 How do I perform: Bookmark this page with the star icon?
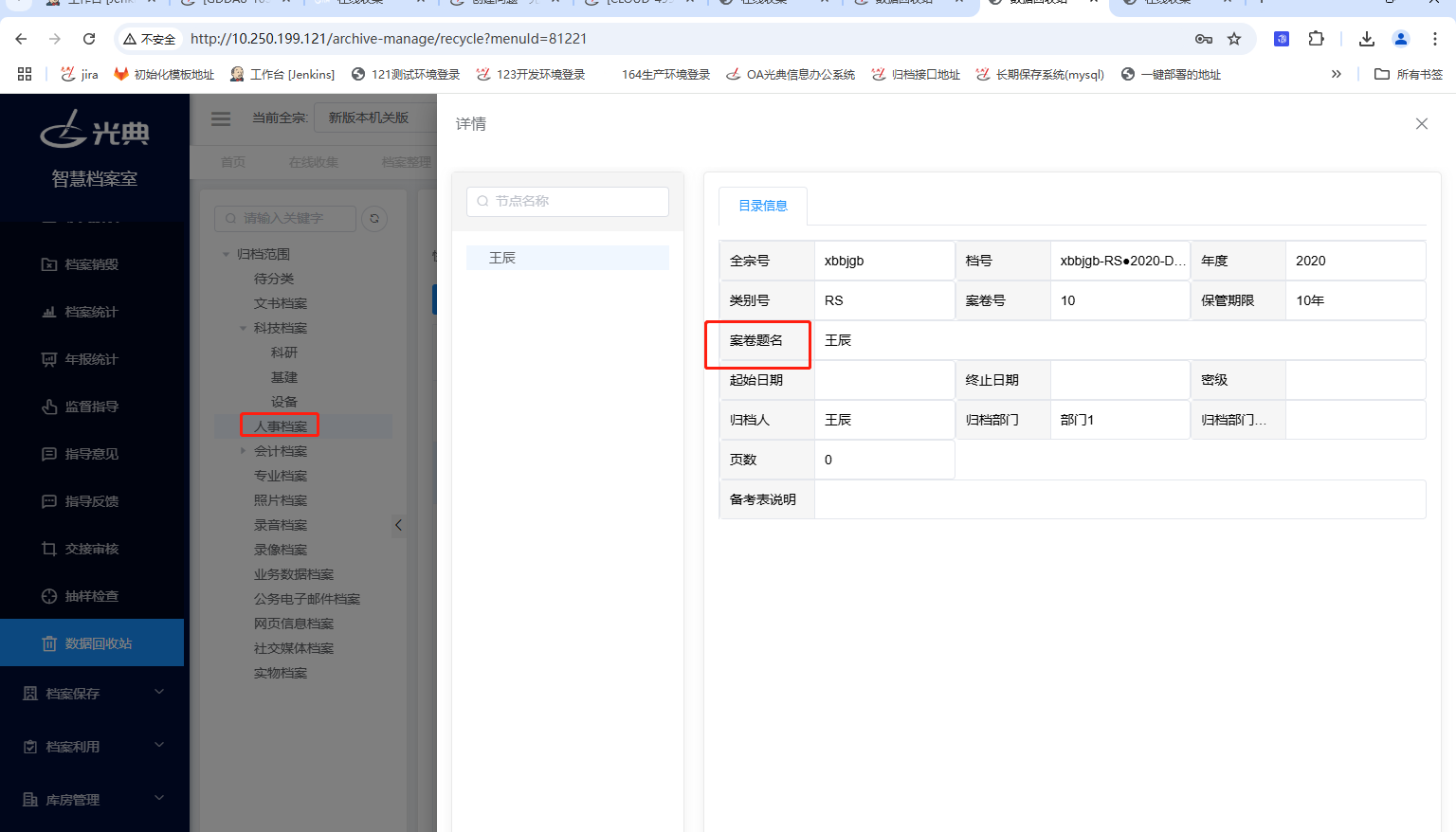[1234, 39]
